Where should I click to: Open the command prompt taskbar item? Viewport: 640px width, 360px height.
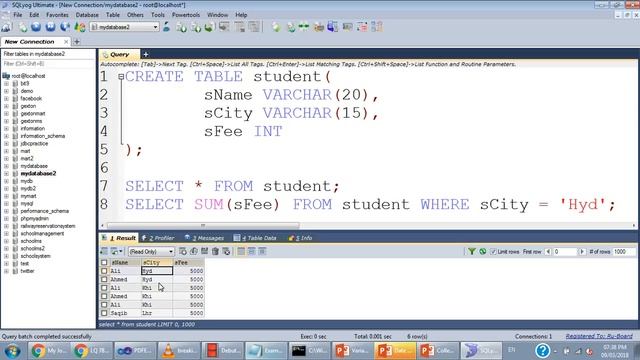click(309, 351)
